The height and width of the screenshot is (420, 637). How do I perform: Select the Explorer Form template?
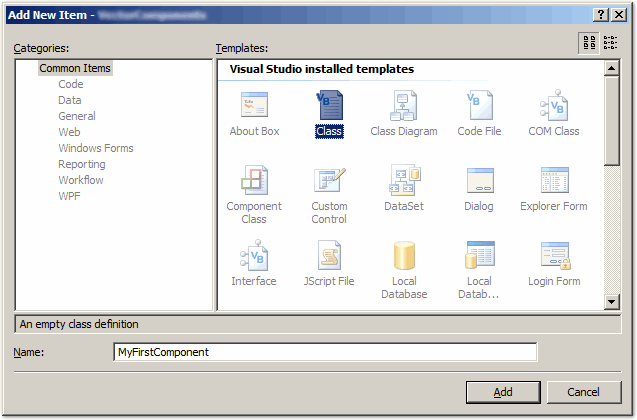(553, 181)
